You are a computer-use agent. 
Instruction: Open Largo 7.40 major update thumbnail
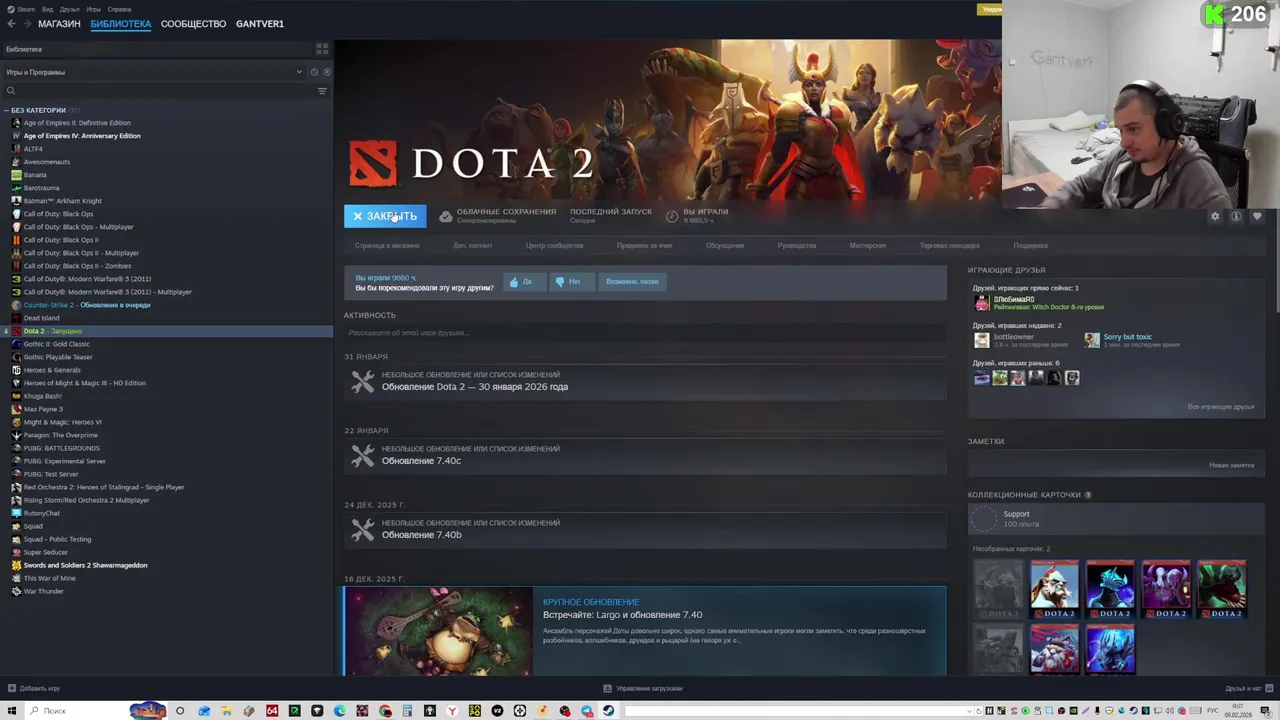coord(438,631)
